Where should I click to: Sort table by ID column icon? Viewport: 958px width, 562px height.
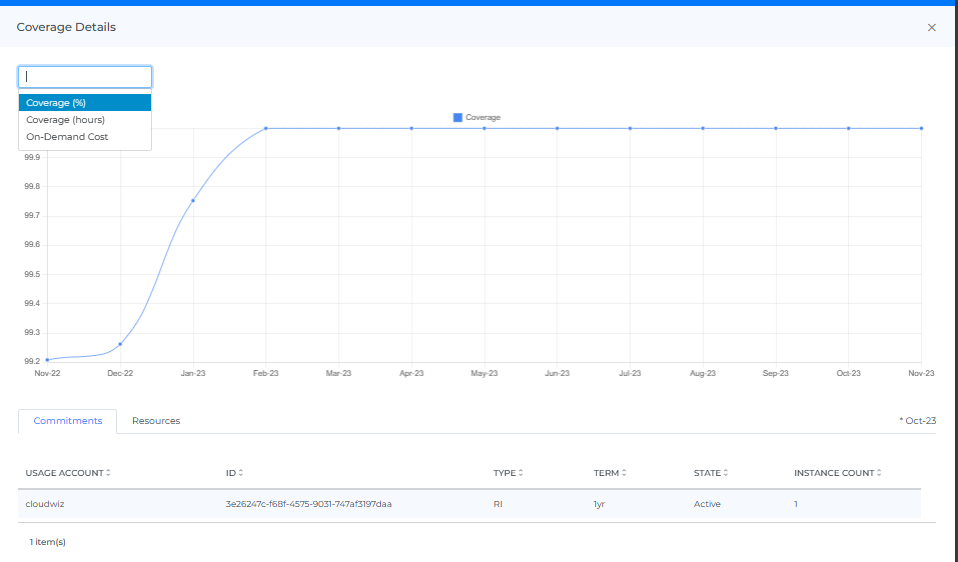(x=241, y=473)
